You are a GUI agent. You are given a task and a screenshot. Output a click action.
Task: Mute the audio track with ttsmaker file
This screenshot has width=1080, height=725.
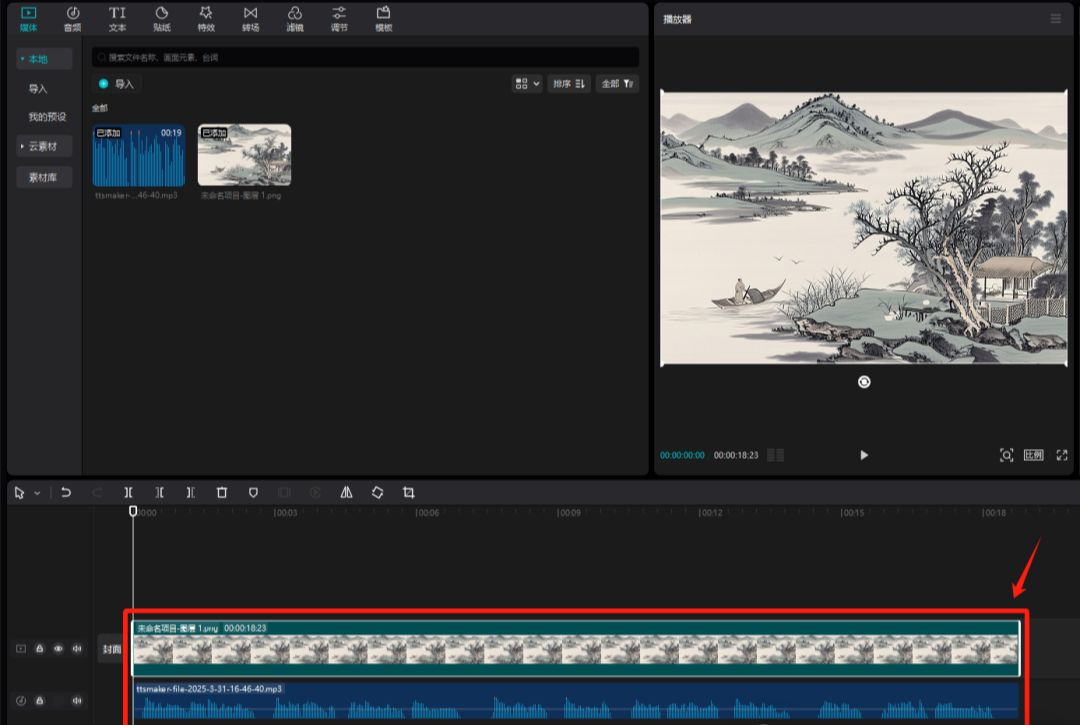tap(77, 701)
